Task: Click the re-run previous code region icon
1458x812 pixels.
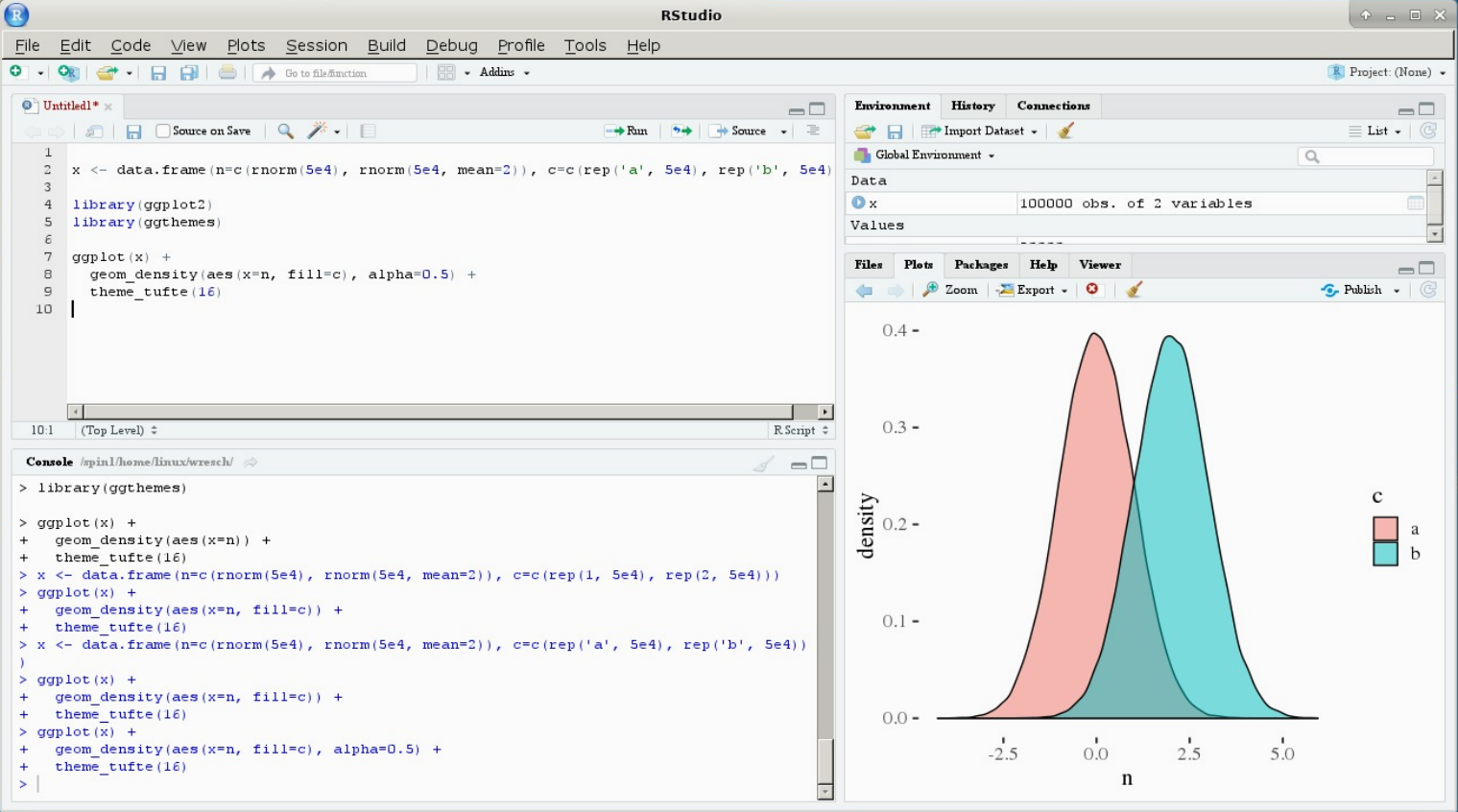Action: coord(681,131)
